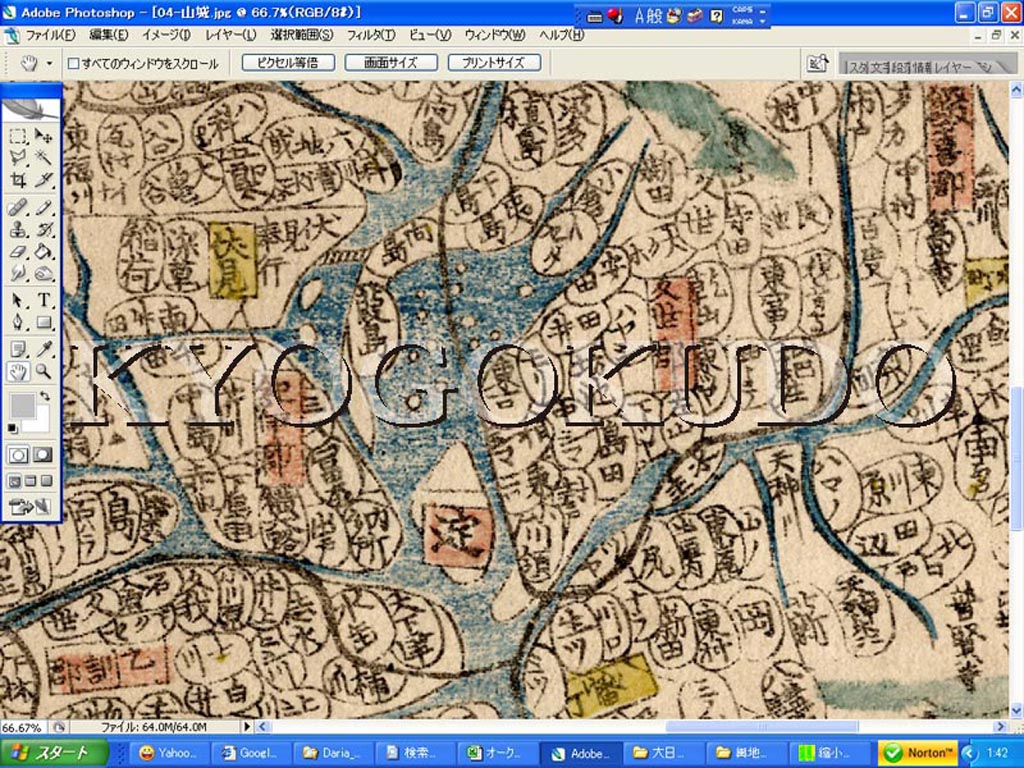This screenshot has height=768, width=1024.
Task: Open the レイヤー menu
Action: (231, 35)
